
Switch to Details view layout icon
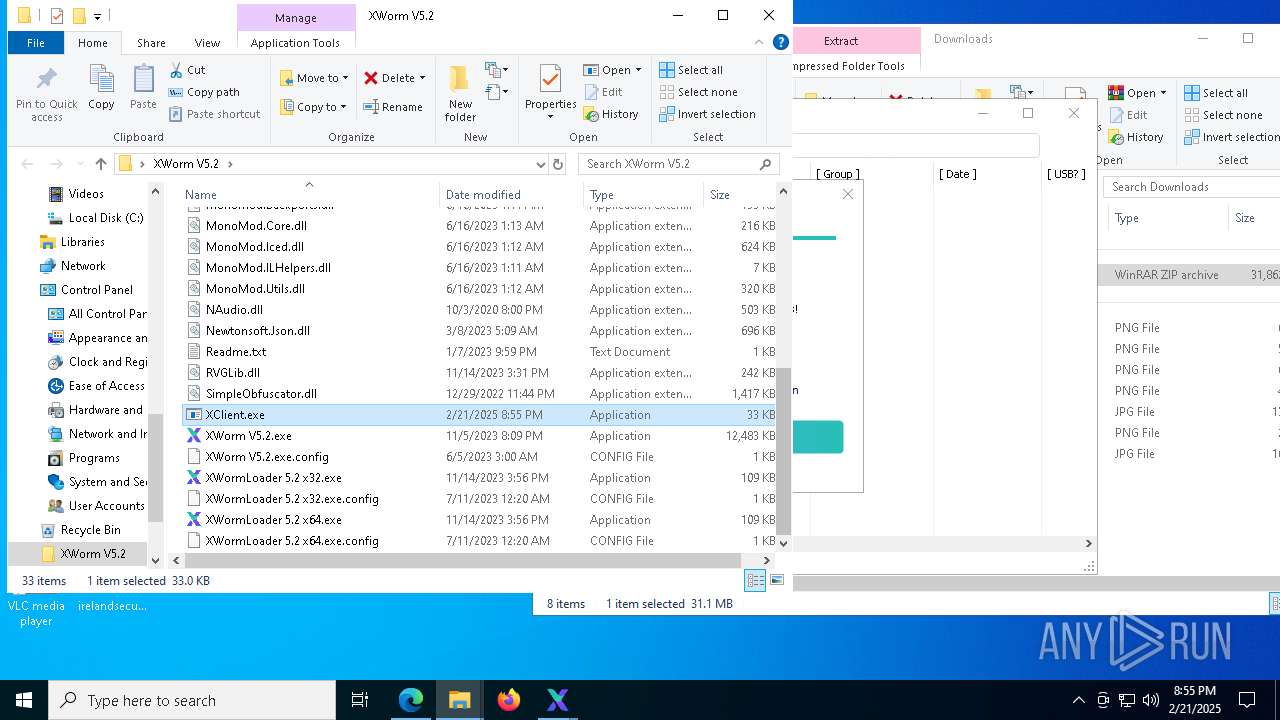755,581
